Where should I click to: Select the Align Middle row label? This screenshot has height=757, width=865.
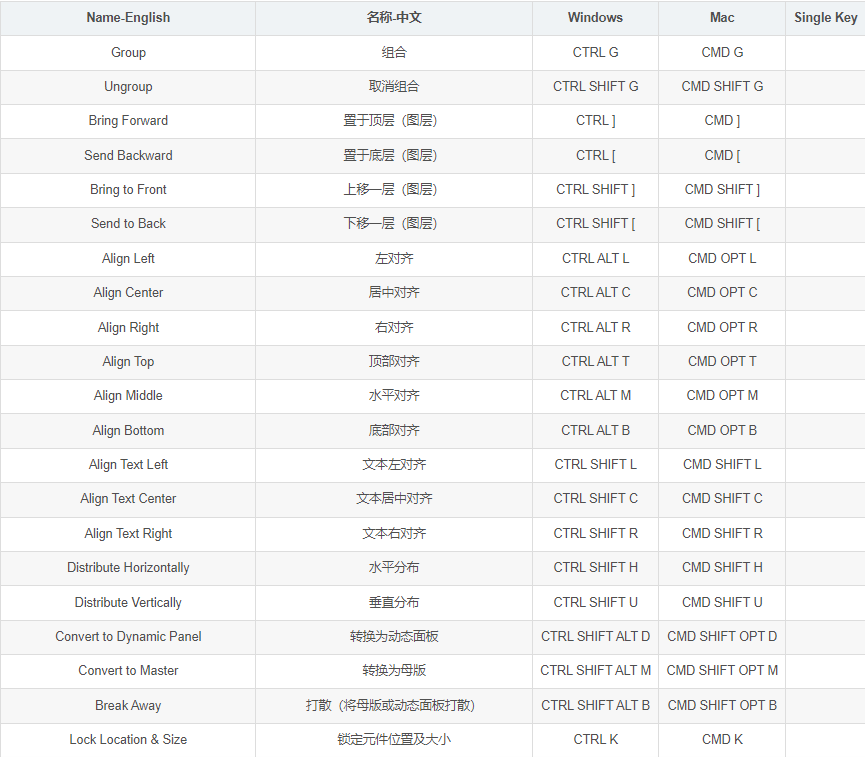click(x=128, y=395)
